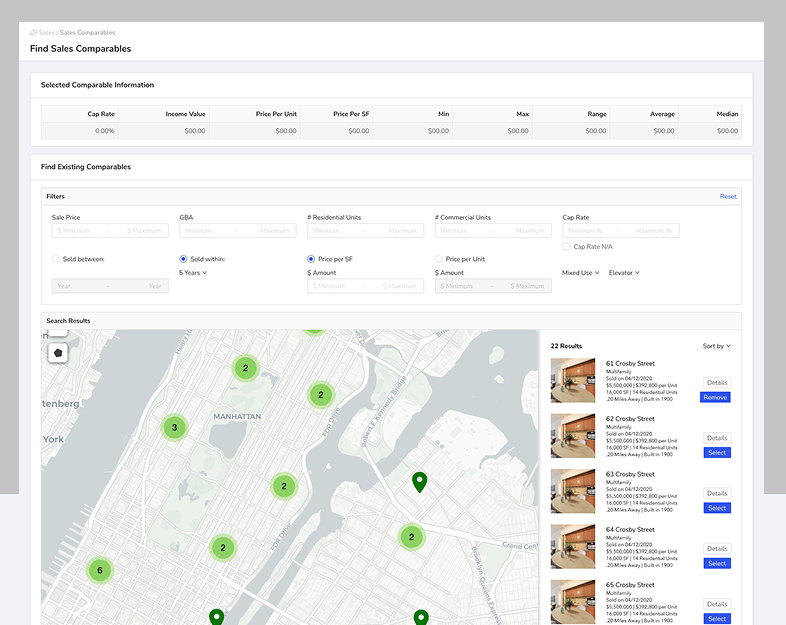The height and width of the screenshot is (625, 786).
Task: Select the polygon draw tool on map
Action: (x=58, y=353)
